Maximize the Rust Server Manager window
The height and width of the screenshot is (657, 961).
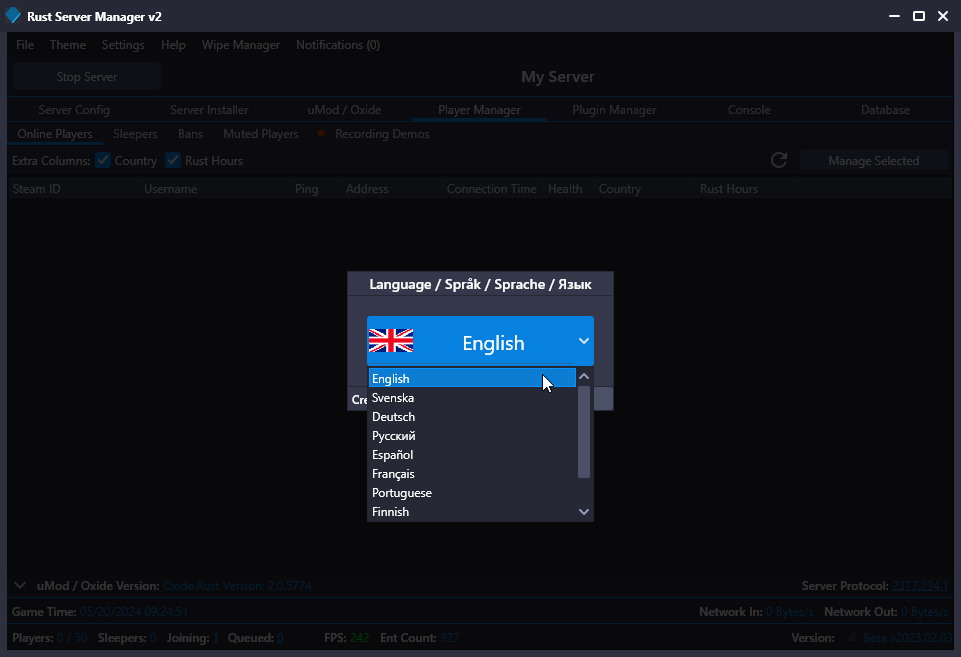tap(918, 16)
